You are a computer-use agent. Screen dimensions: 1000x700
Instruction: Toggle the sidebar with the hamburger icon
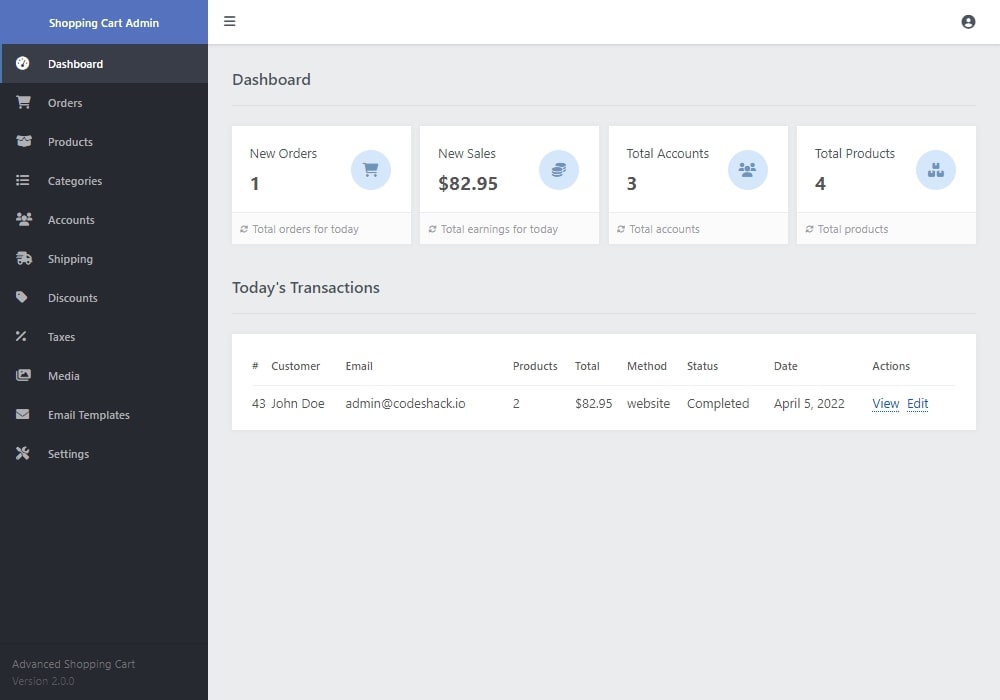pyautogui.click(x=230, y=21)
